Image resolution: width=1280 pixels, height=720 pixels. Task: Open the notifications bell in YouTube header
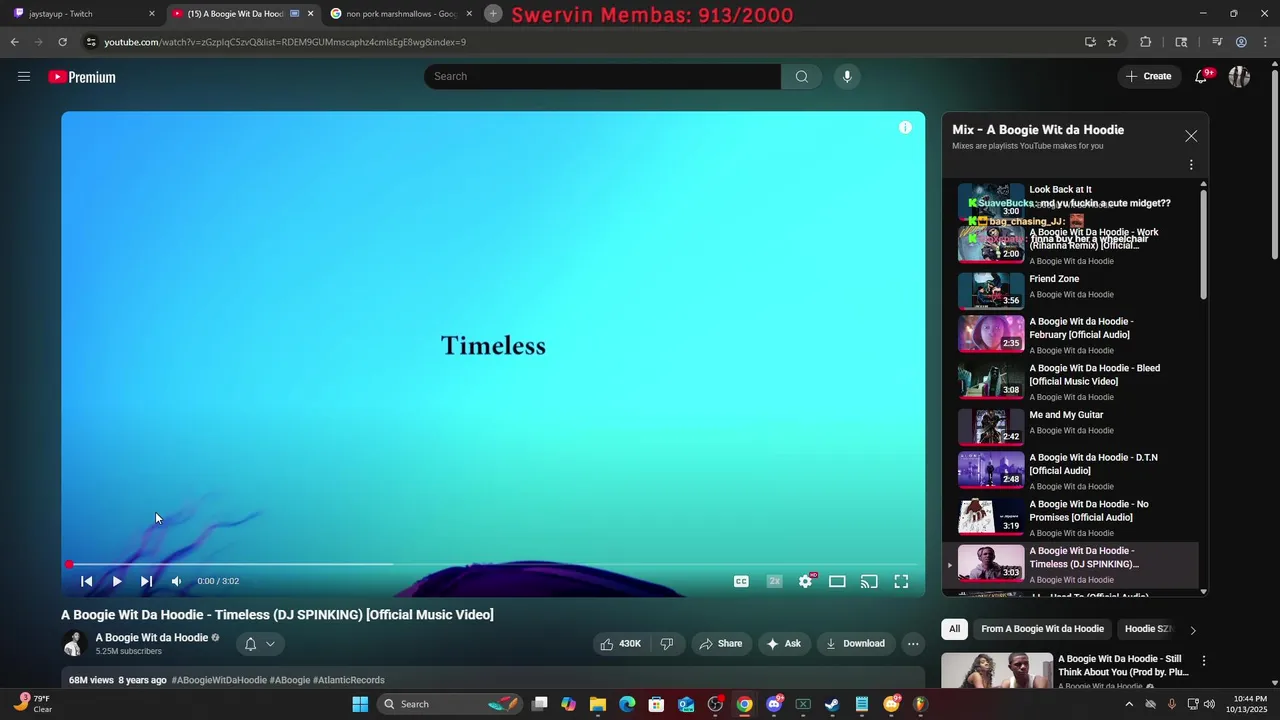(1202, 76)
